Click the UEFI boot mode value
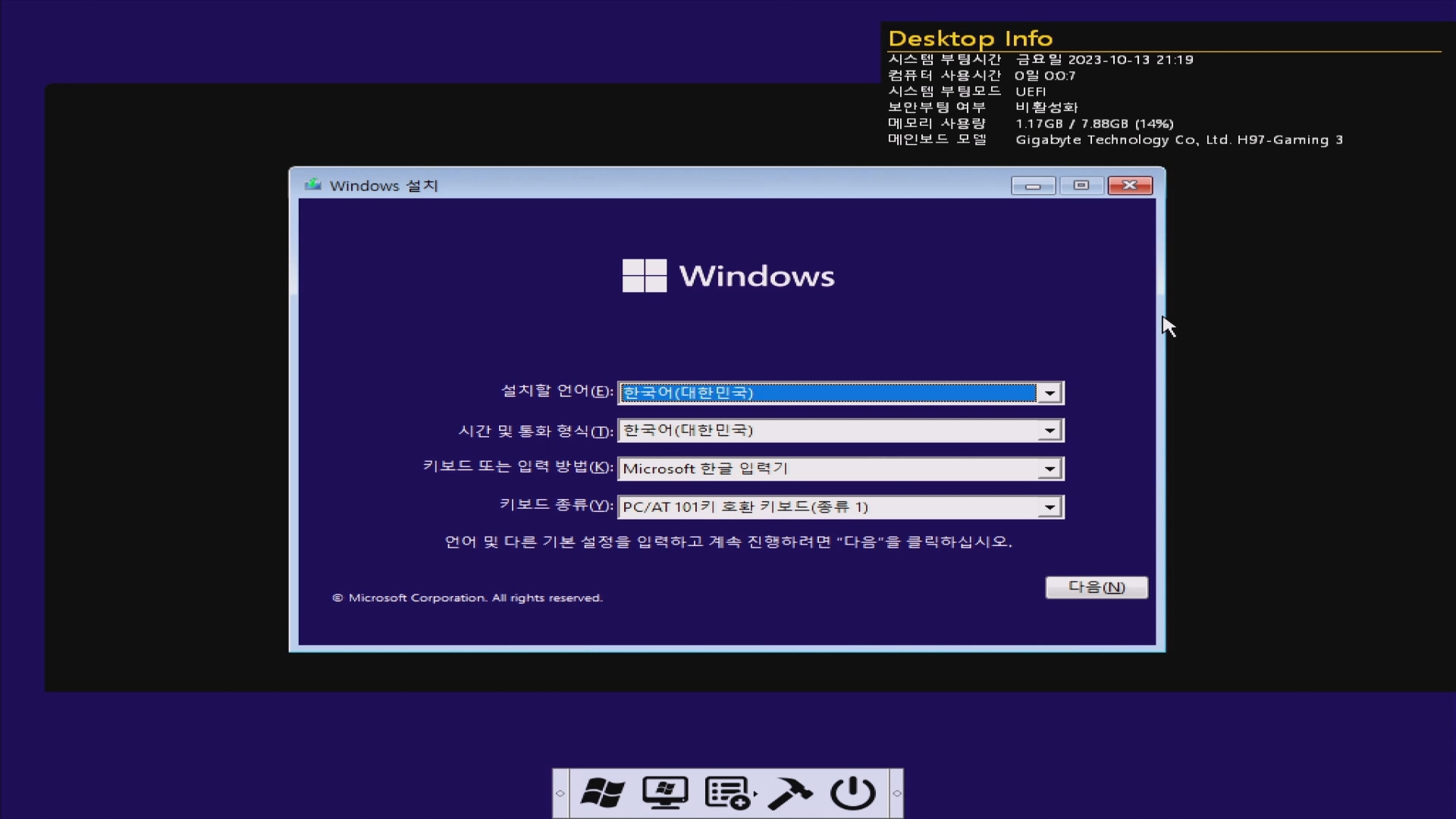The height and width of the screenshot is (819, 1456). [1031, 92]
